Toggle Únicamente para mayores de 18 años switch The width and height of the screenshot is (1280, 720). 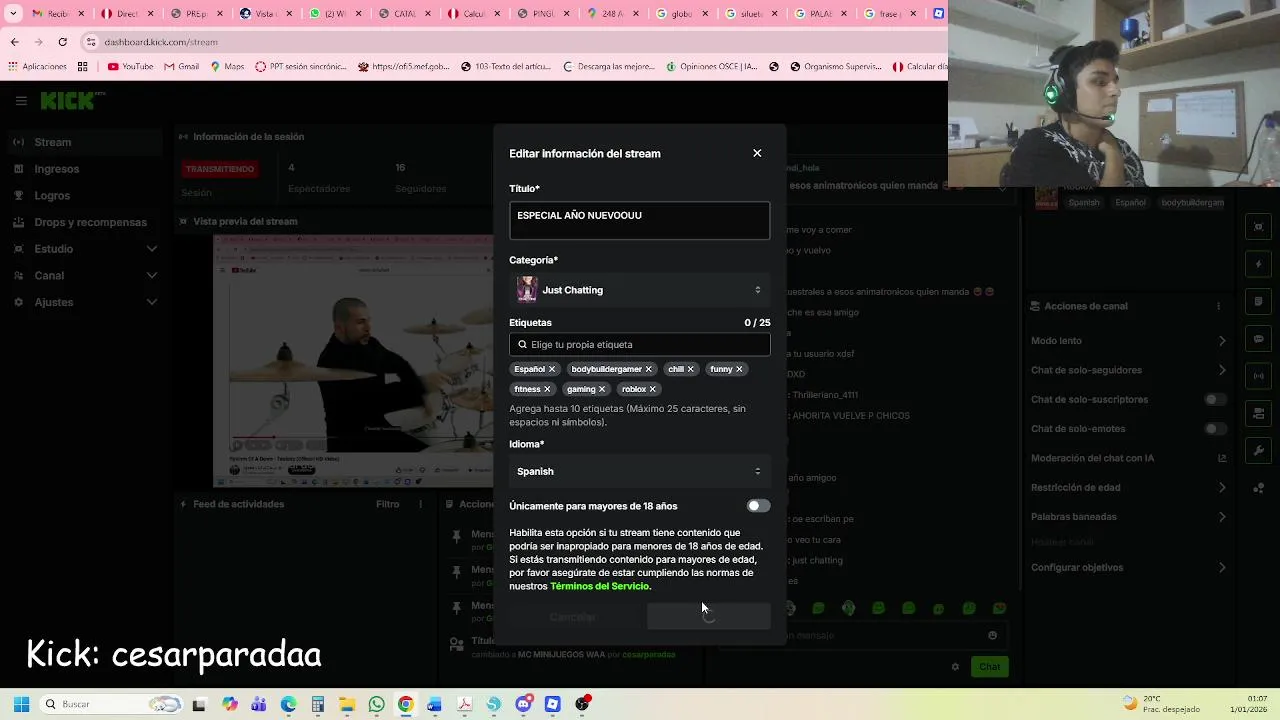pyautogui.click(x=758, y=506)
